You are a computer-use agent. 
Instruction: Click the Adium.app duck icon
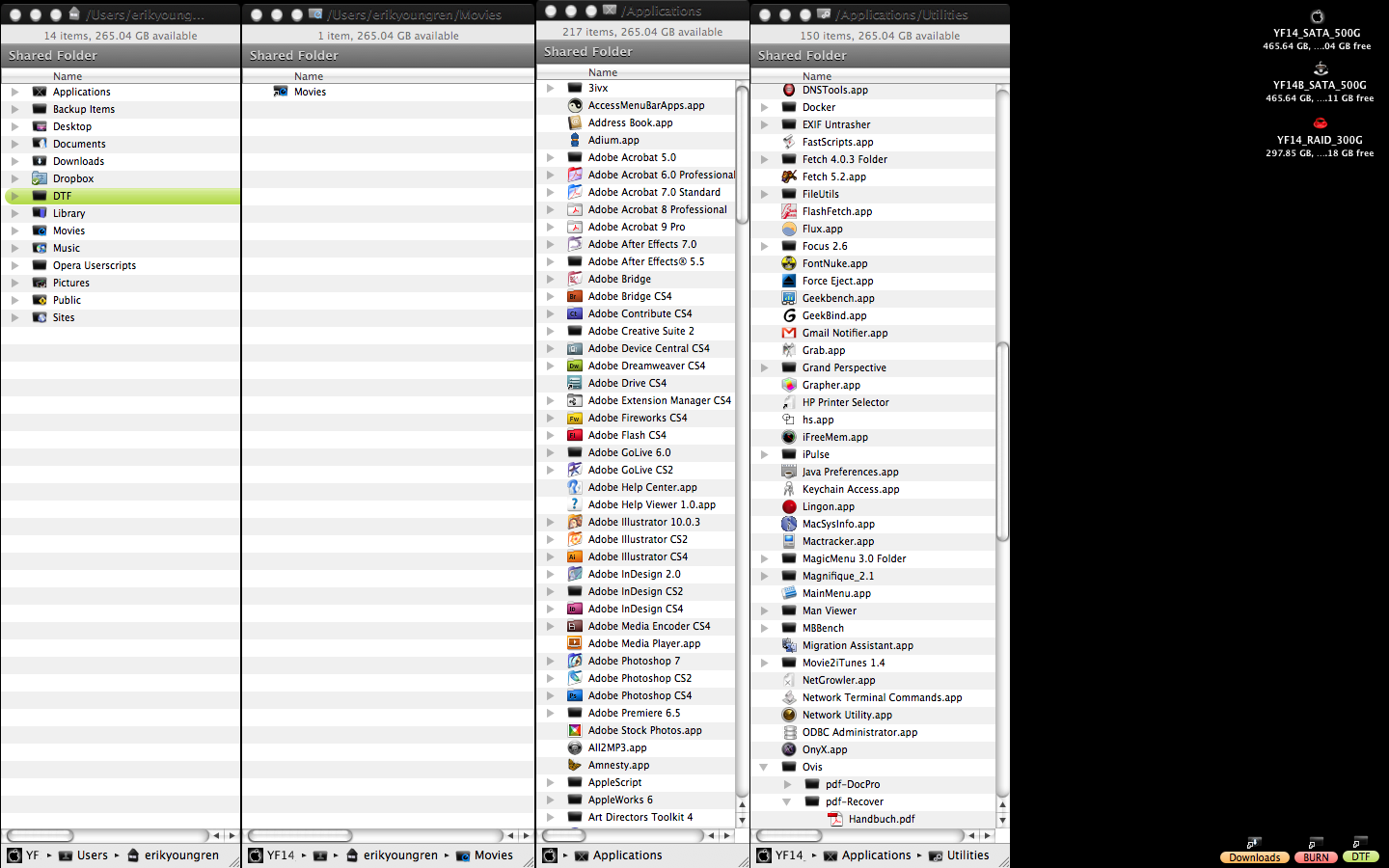click(x=575, y=140)
